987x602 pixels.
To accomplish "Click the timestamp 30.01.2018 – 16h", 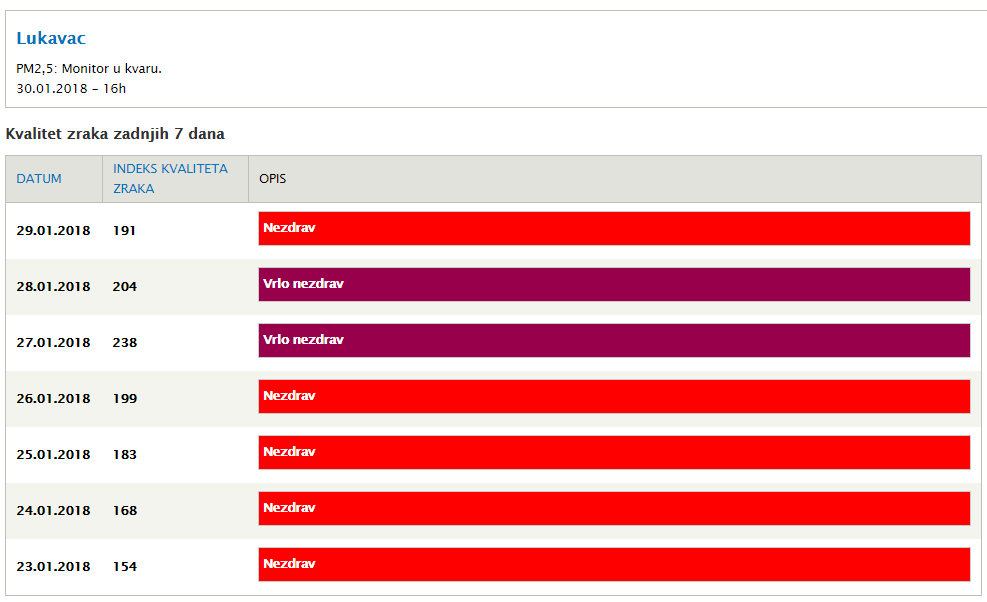I will [71, 88].
